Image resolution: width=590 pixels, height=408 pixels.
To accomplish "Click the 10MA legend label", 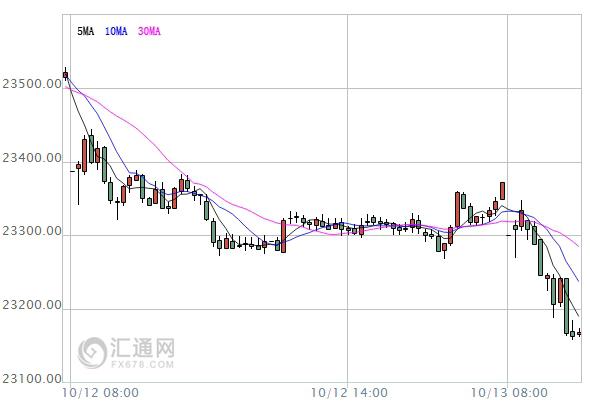I will tap(116, 31).
